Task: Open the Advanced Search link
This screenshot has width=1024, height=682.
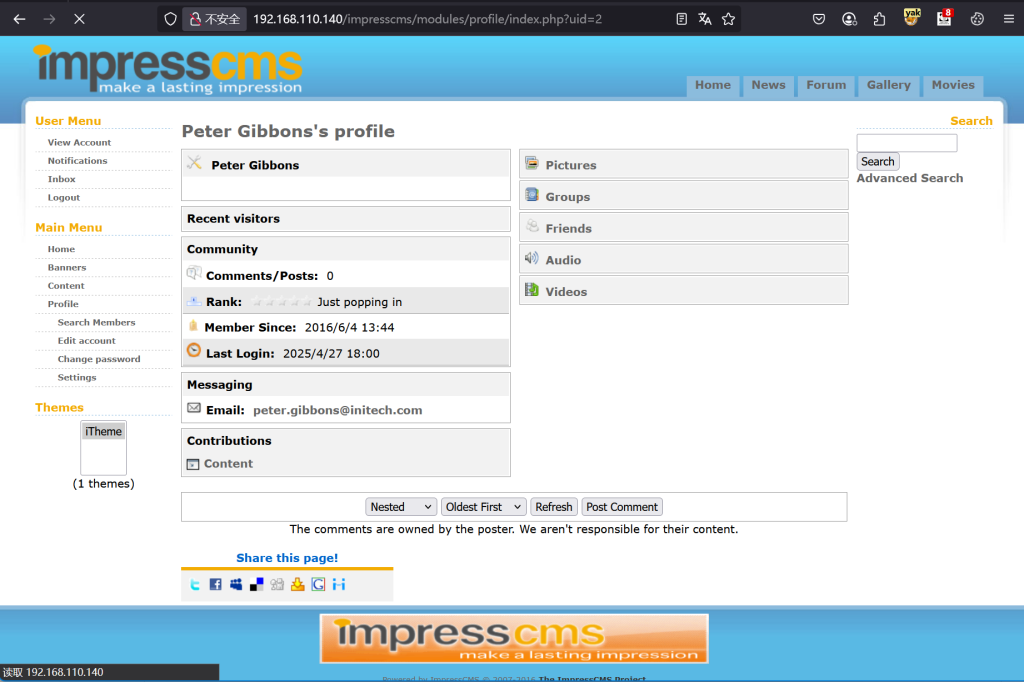Action: (x=909, y=178)
